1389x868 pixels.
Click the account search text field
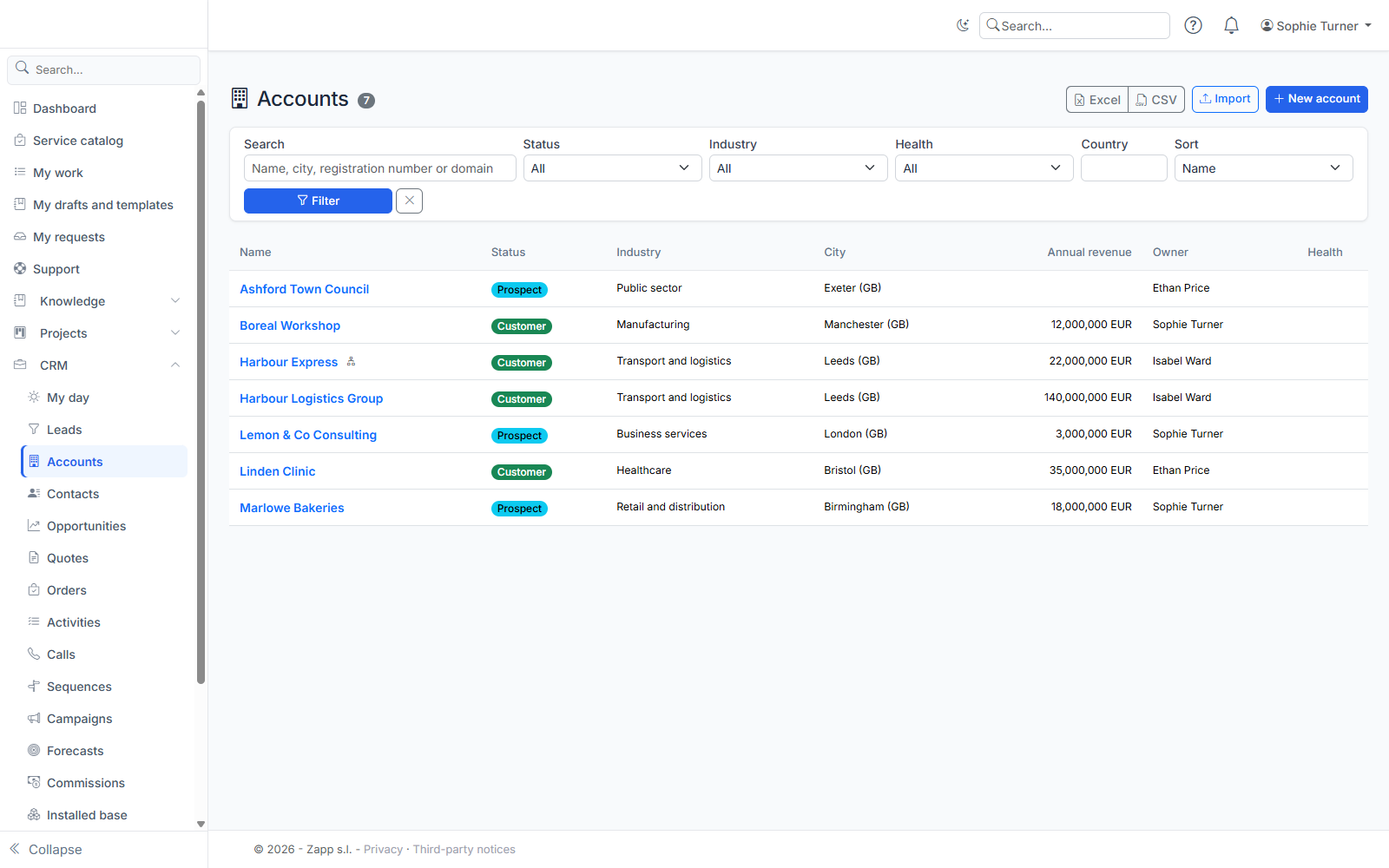tap(380, 168)
